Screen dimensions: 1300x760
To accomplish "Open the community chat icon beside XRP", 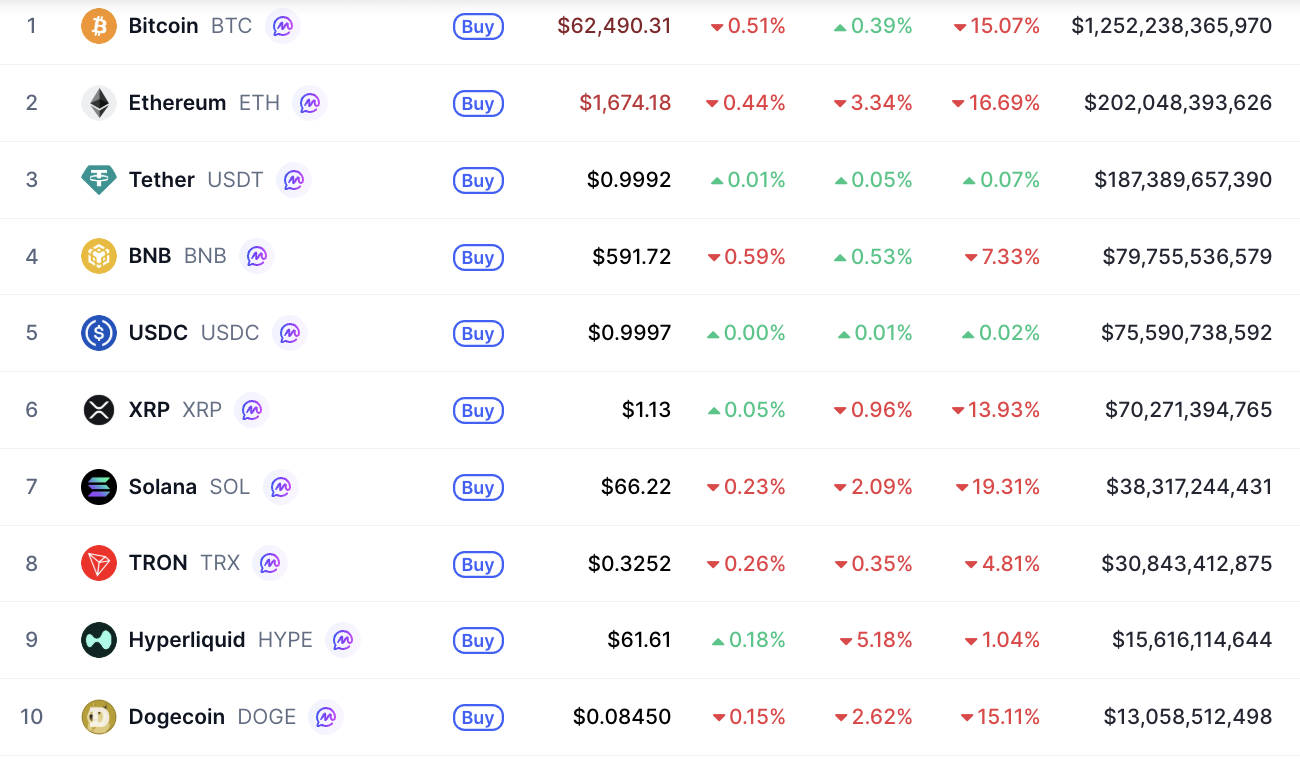I will tap(252, 410).
